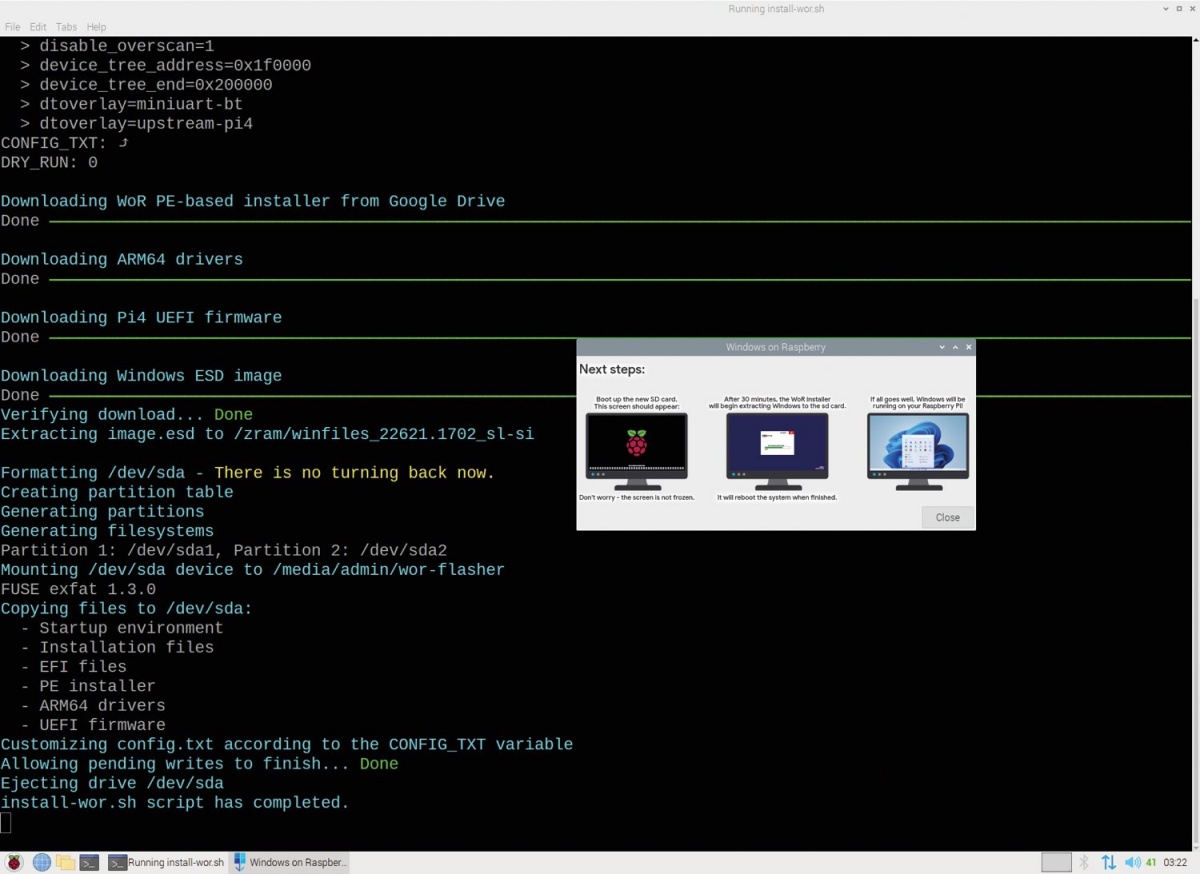Open the file manager folder icon
Image resolution: width=1200 pixels, height=874 pixels.
66,862
